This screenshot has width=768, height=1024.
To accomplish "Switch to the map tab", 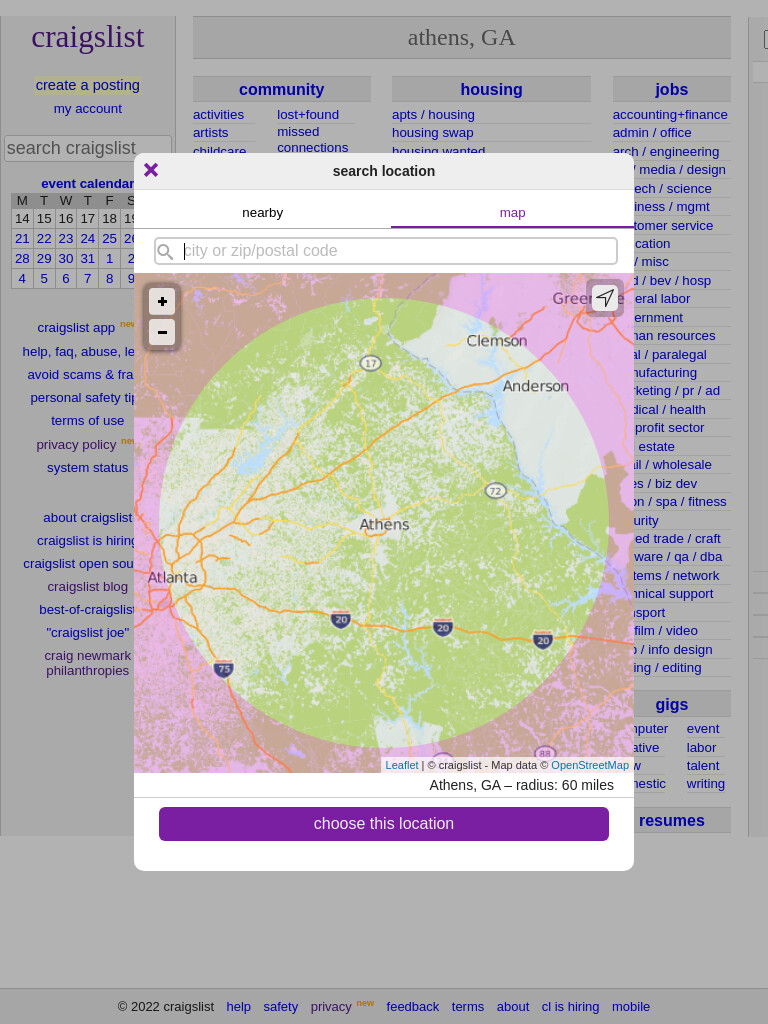I will tap(513, 213).
